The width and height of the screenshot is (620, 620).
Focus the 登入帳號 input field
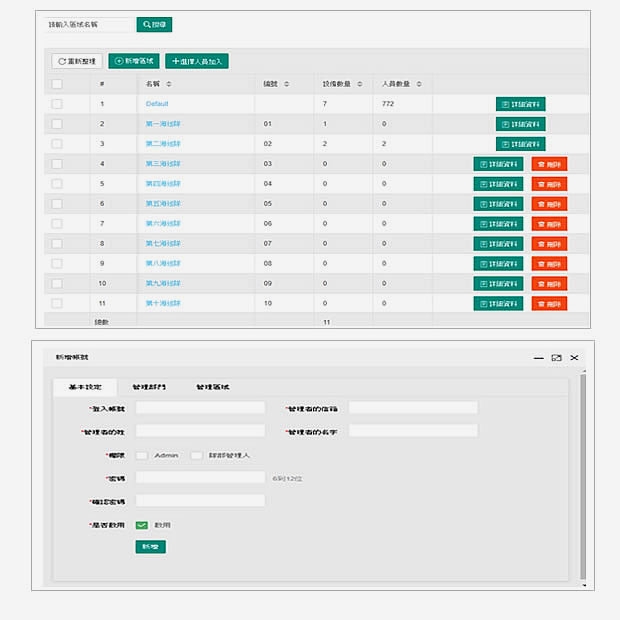tap(200, 408)
